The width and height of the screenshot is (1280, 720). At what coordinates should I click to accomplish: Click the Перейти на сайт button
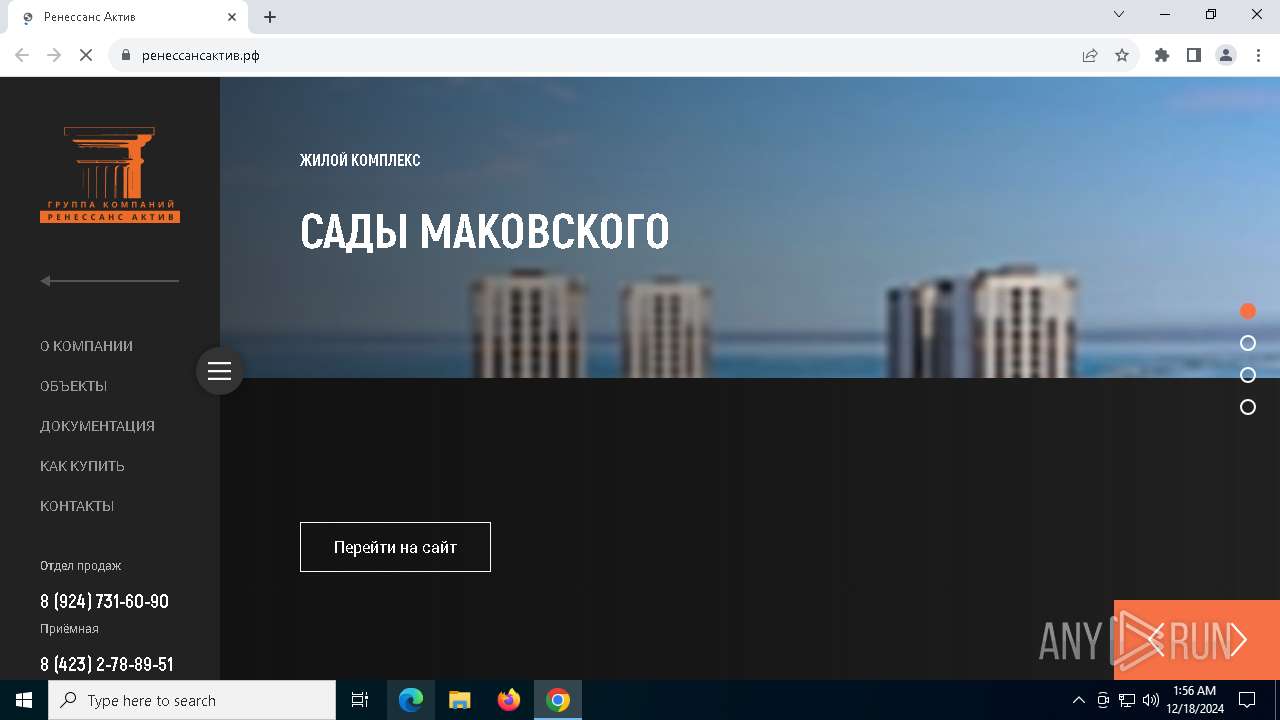pos(395,547)
